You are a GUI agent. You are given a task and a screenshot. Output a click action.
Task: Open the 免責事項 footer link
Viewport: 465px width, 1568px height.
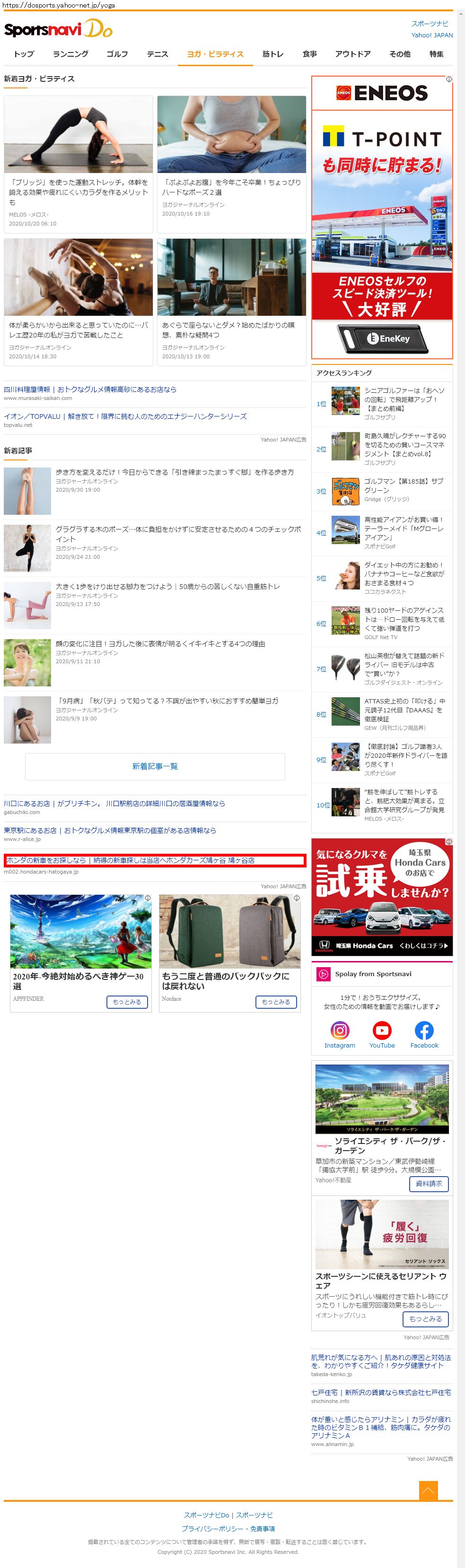262,1528
